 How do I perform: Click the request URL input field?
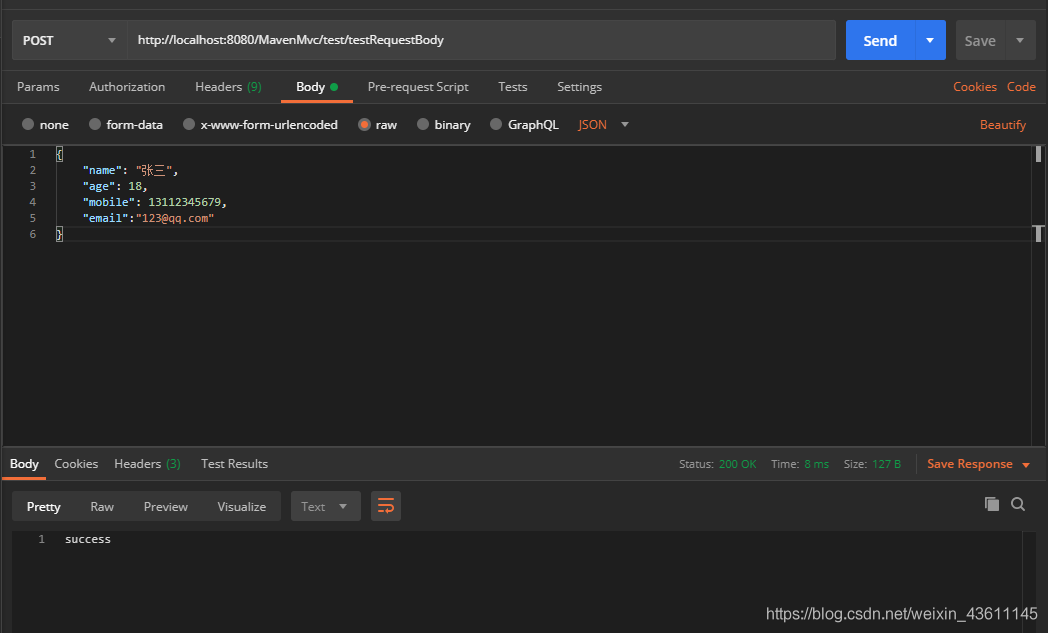(480, 40)
